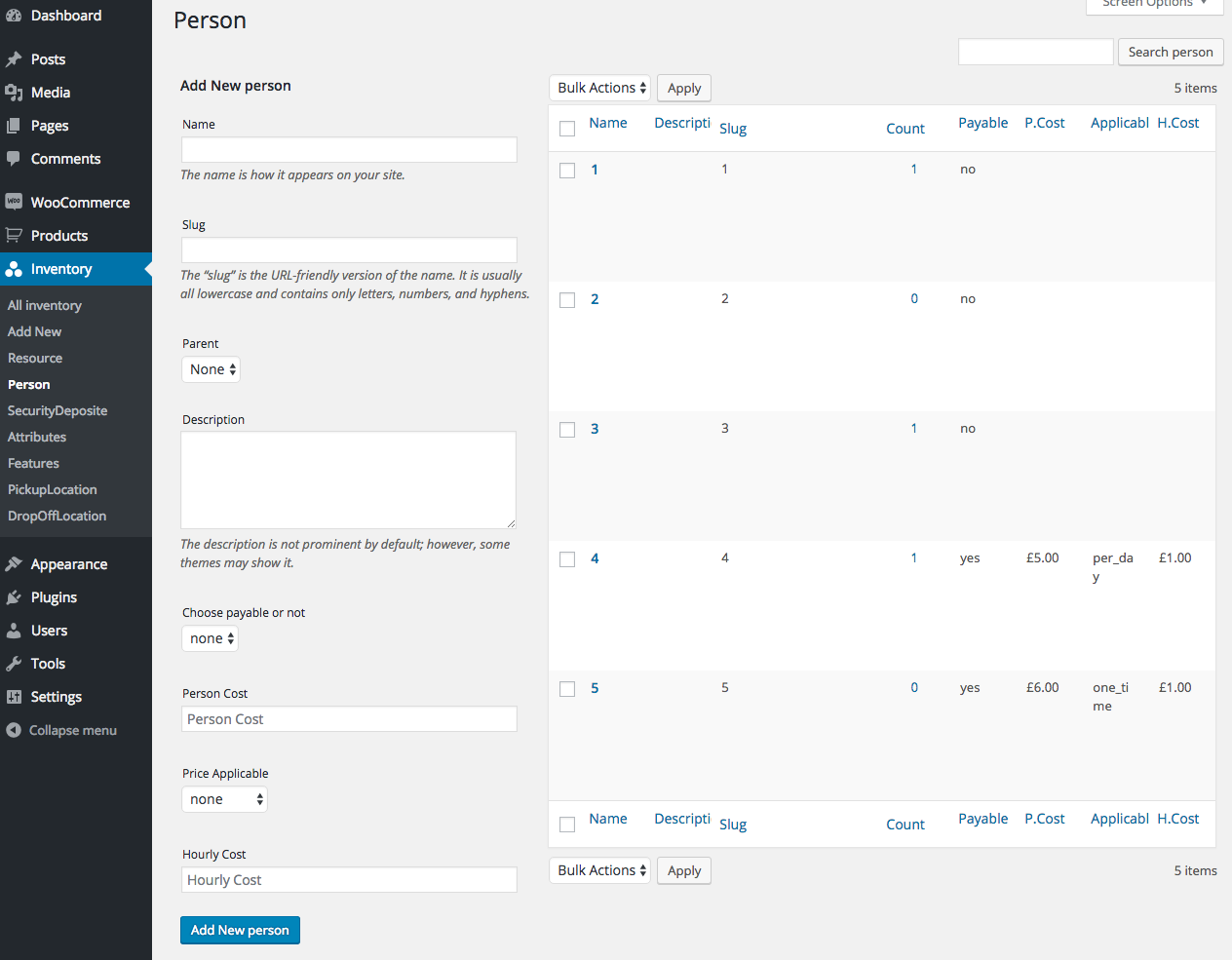Open count link for person 1
1232x960 pixels.
pyautogui.click(x=913, y=169)
